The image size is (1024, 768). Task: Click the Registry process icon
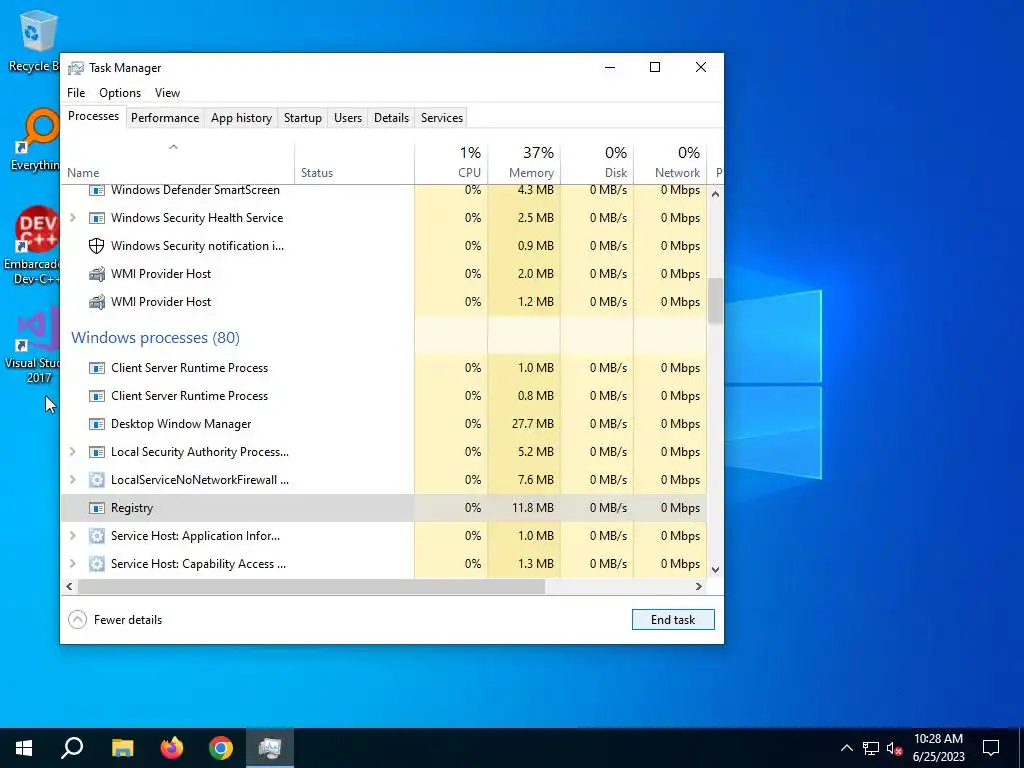[x=97, y=509]
